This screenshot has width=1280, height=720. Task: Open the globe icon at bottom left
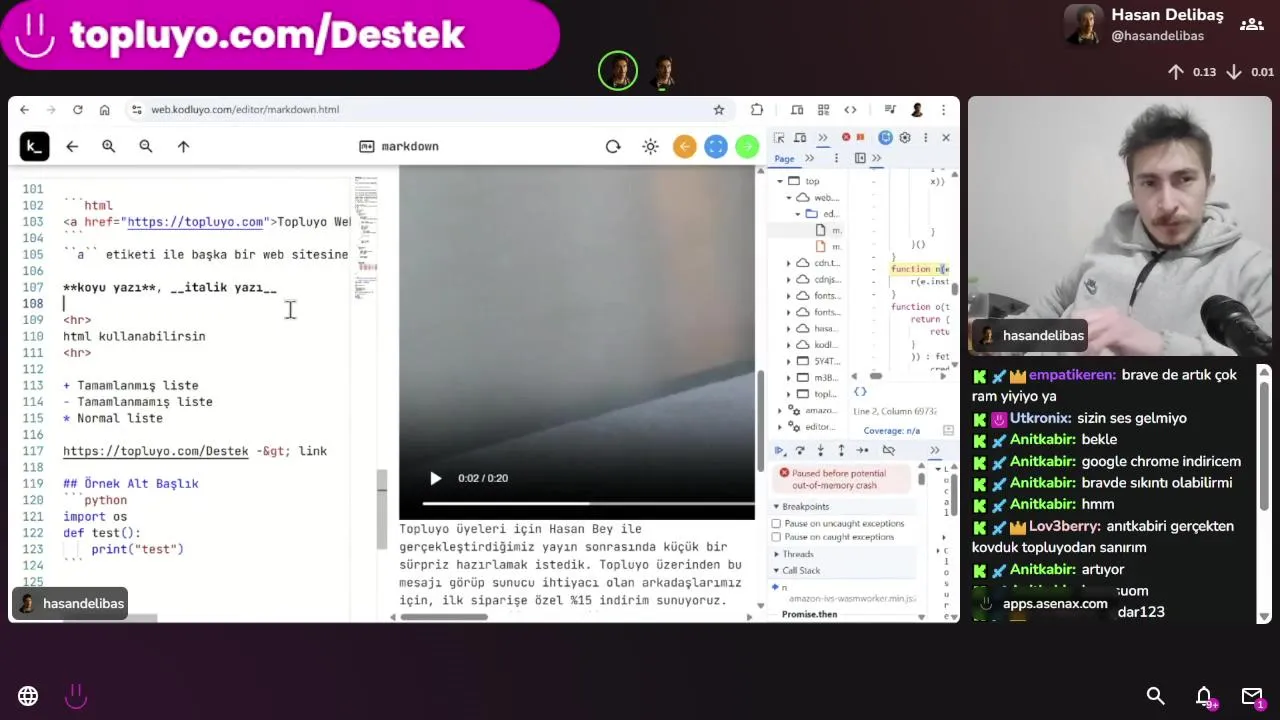click(28, 696)
